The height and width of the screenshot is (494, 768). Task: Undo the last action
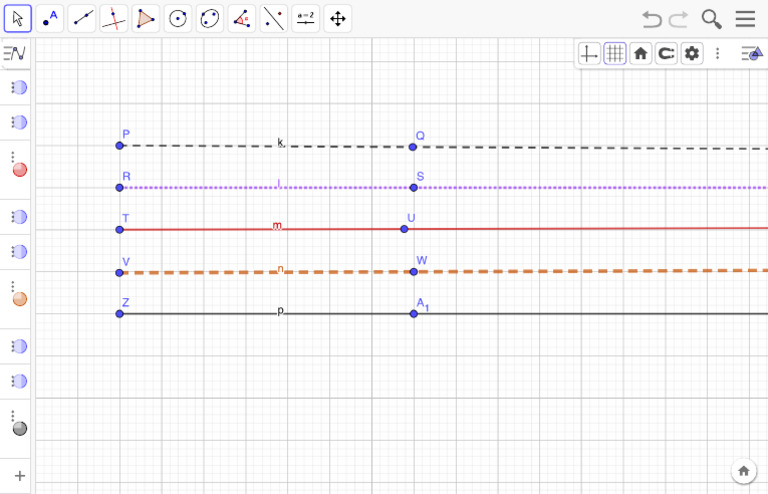652,19
